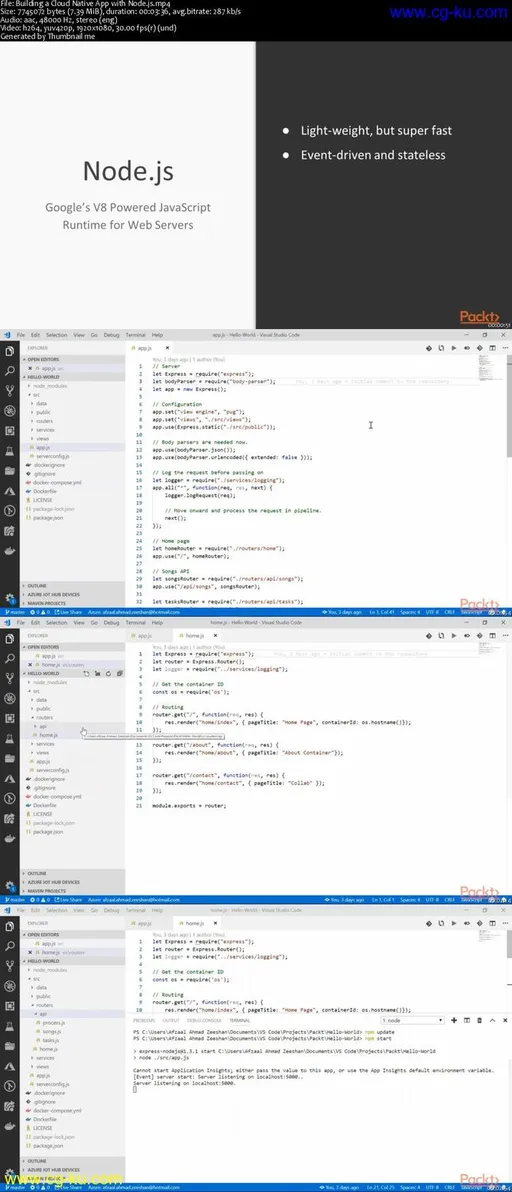512x1192 pixels.
Task: Expand AZURE IOT HUB DEVICES in app.js-titled window
Action: click(72, 595)
